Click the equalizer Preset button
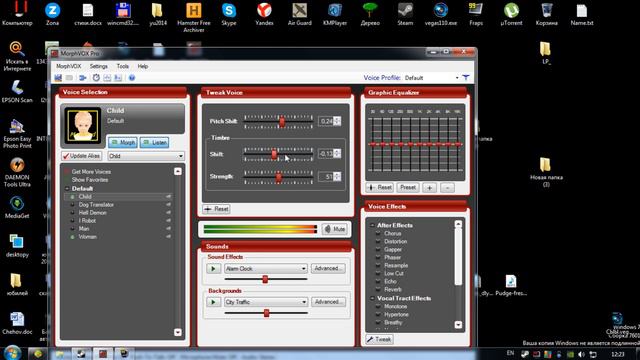Screen dimensions: 640x360 click(x=407, y=187)
